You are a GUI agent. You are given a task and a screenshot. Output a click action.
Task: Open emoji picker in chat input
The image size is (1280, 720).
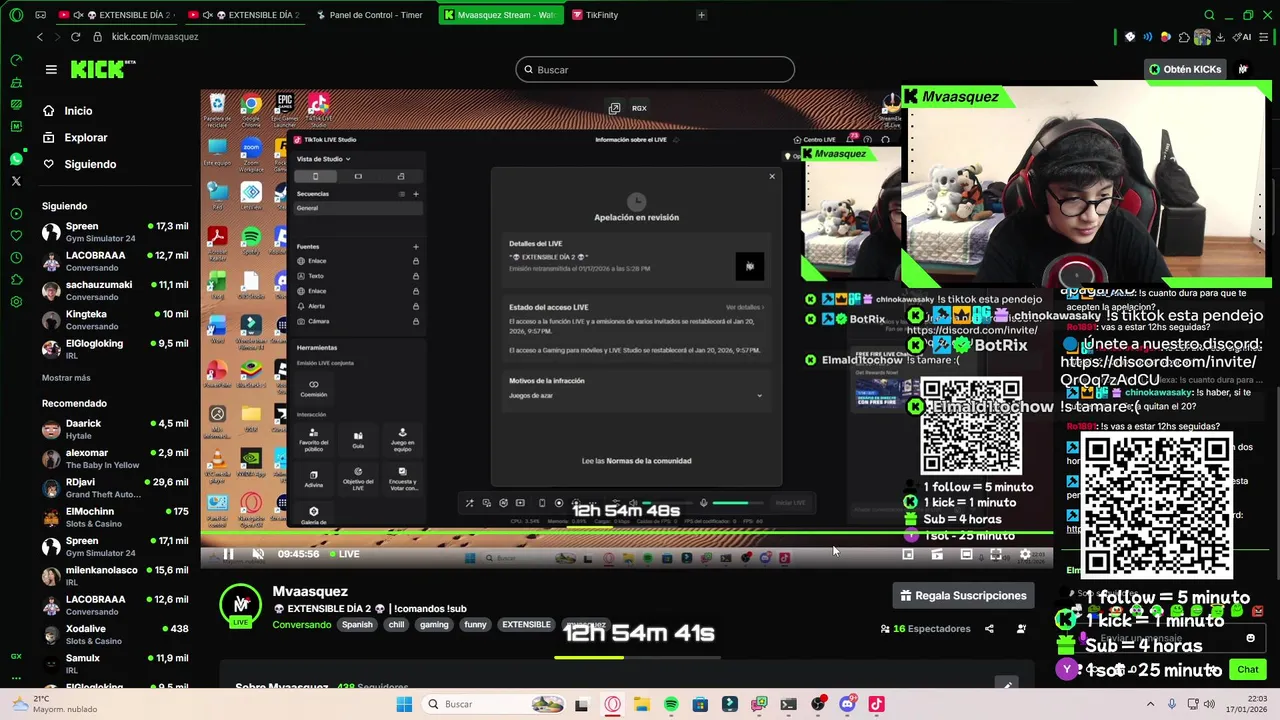[x=1250, y=638]
